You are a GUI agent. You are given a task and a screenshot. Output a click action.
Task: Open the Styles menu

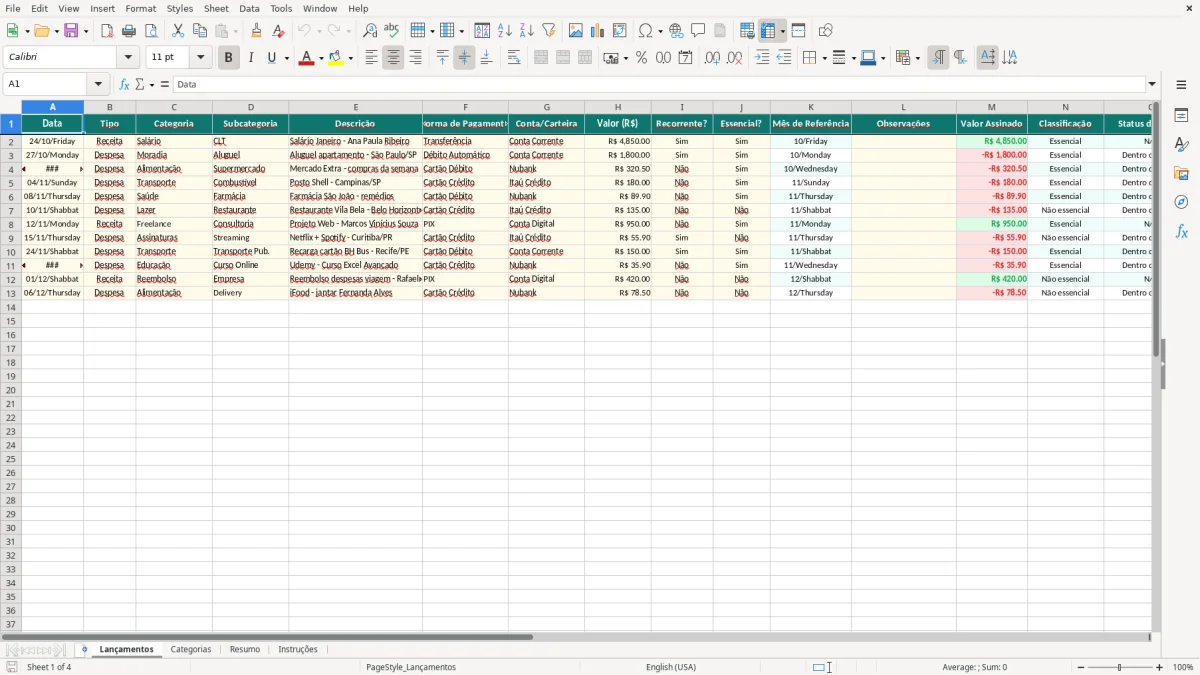[179, 8]
